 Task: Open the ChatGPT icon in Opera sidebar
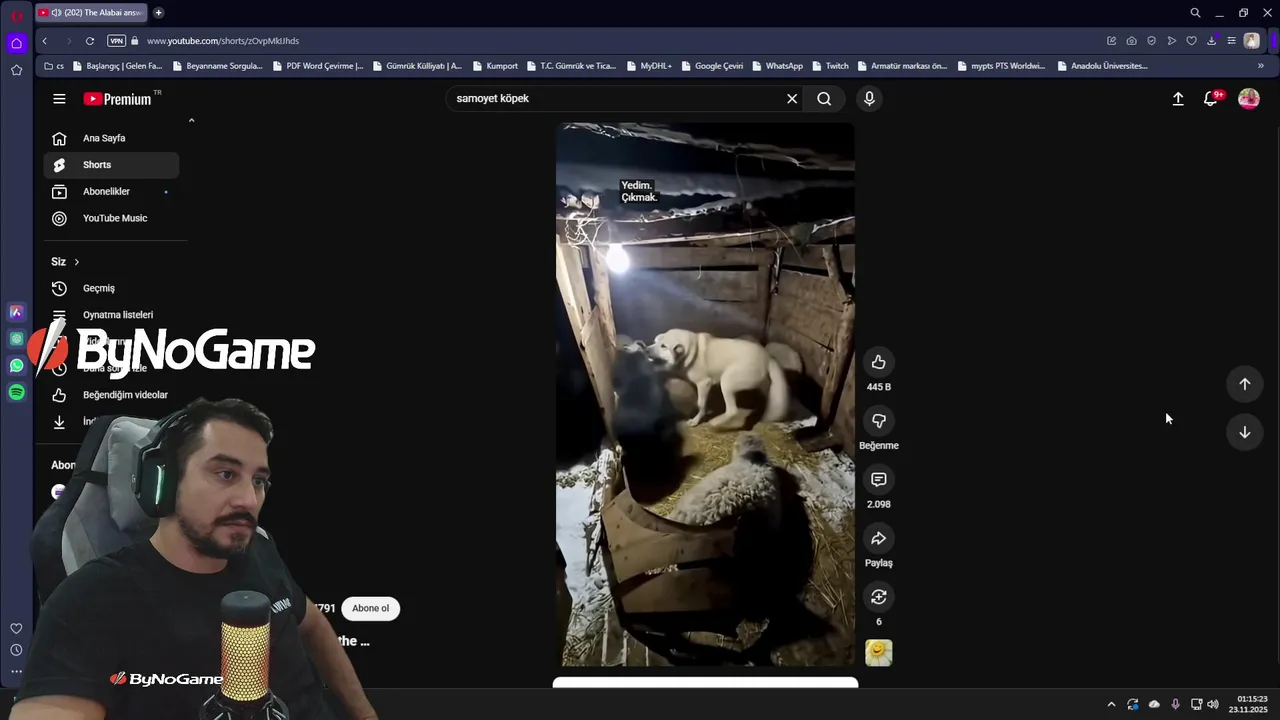point(16,339)
